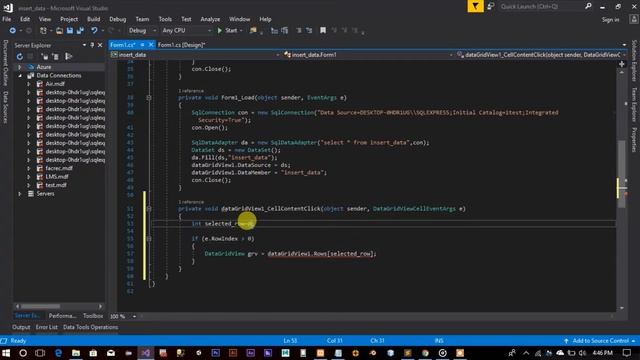
Task: Open the Analyze menu
Action: (210, 19)
